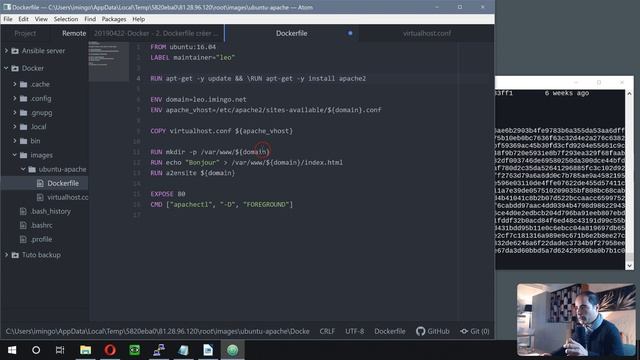Screen dimensions: 640x360
Task: Click the bin folder icon
Action: [x=24, y=141]
